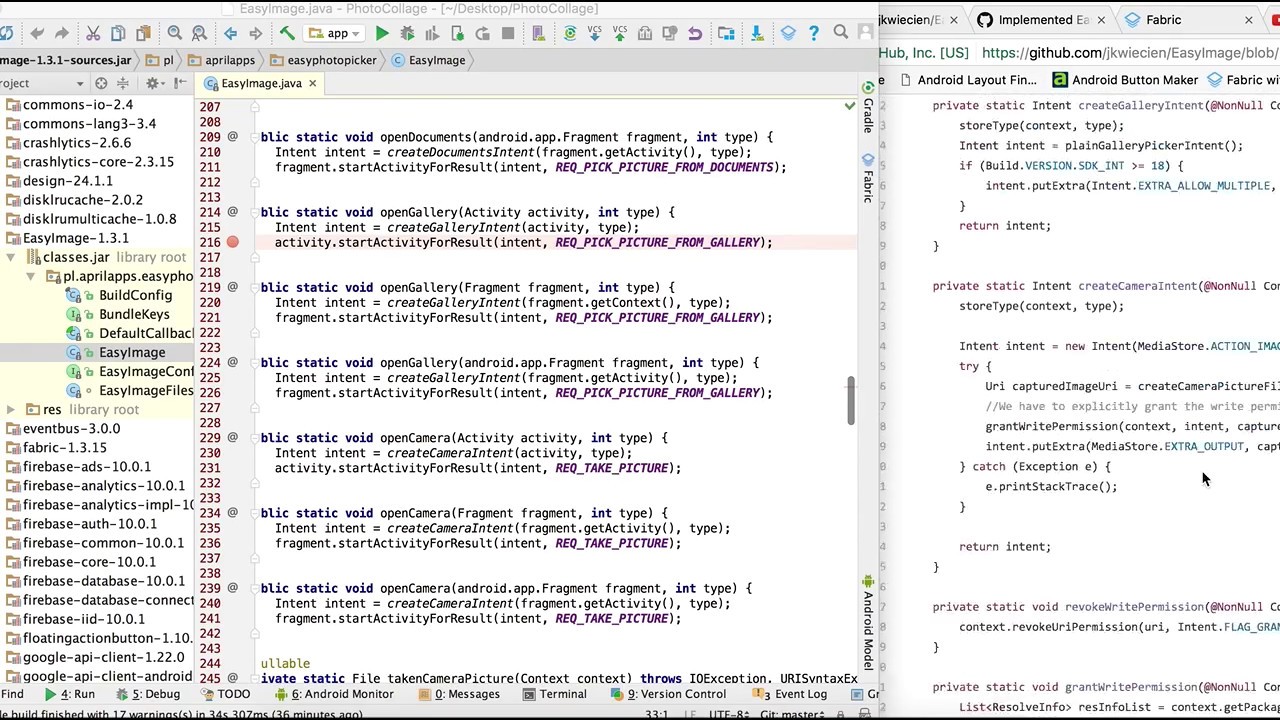Hide the Project panel with hide icon
This screenshot has width=1280, height=720.
tap(180, 83)
